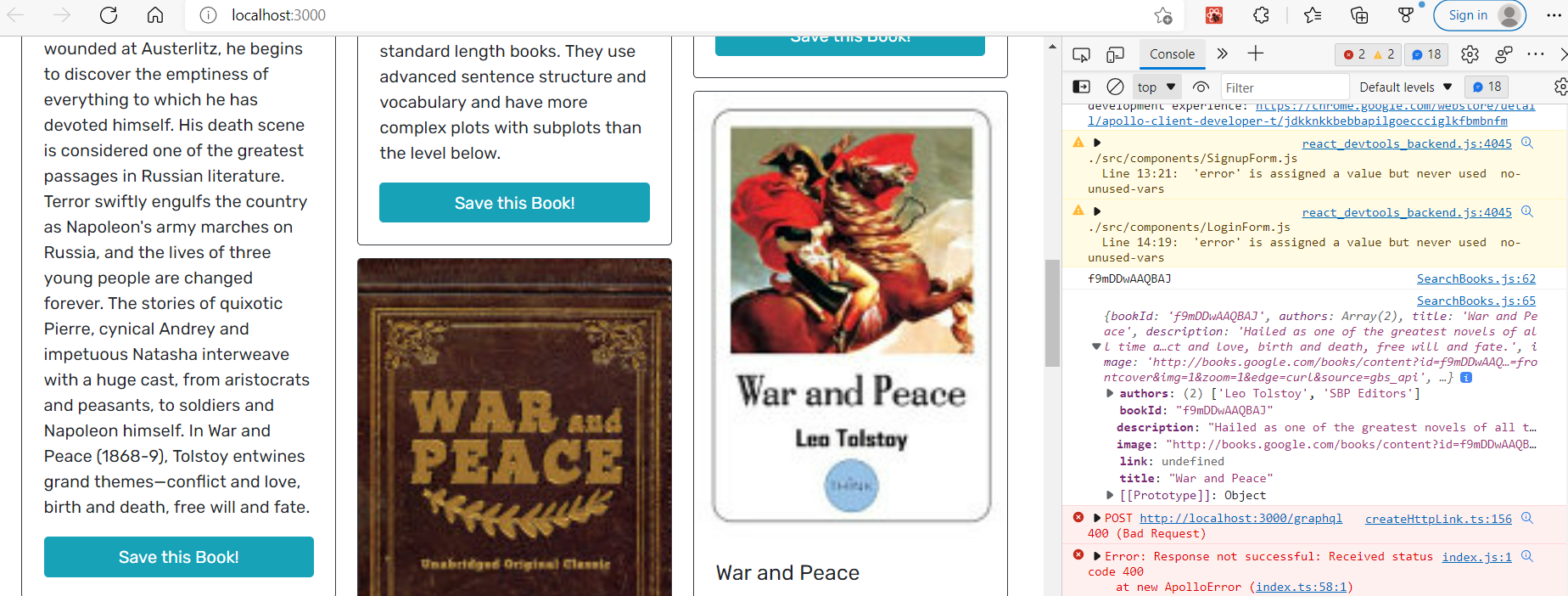Open the top JavaScript context dropdown
Screen dimensions: 1568x596
click(1156, 87)
